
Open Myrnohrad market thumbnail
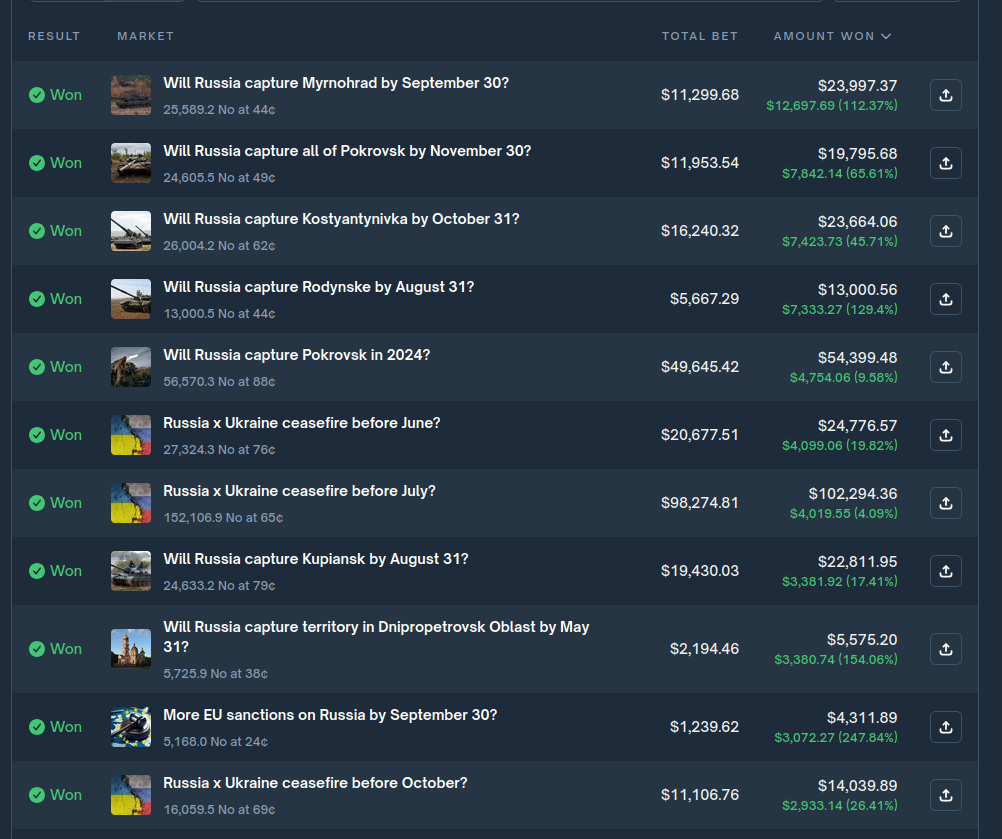131,95
